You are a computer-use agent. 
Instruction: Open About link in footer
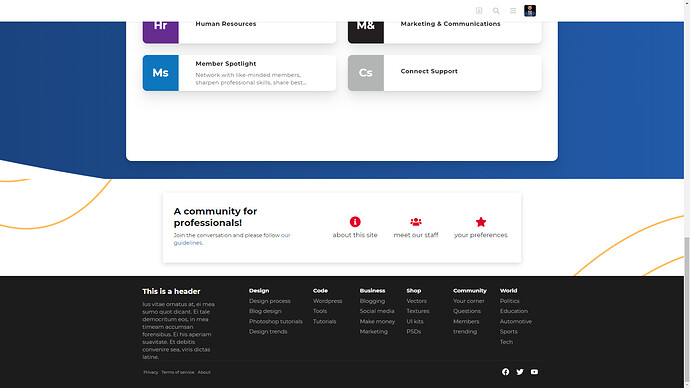(204, 372)
